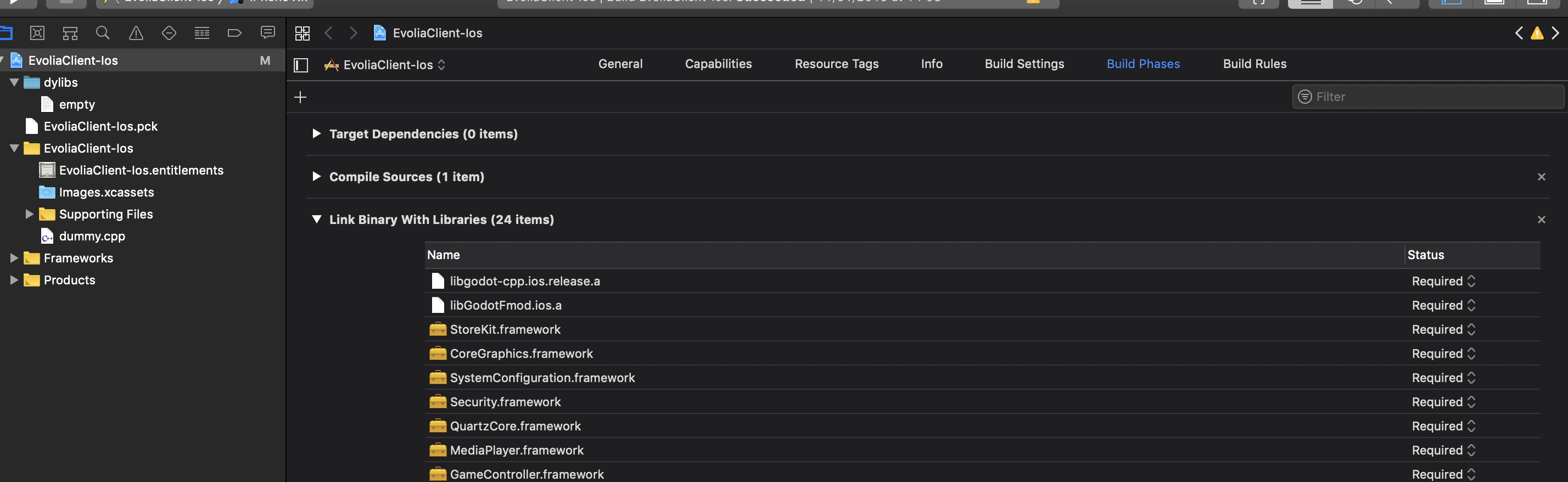Open the related items grid menu
Viewport: 1568px width, 482px height.
coord(302,33)
